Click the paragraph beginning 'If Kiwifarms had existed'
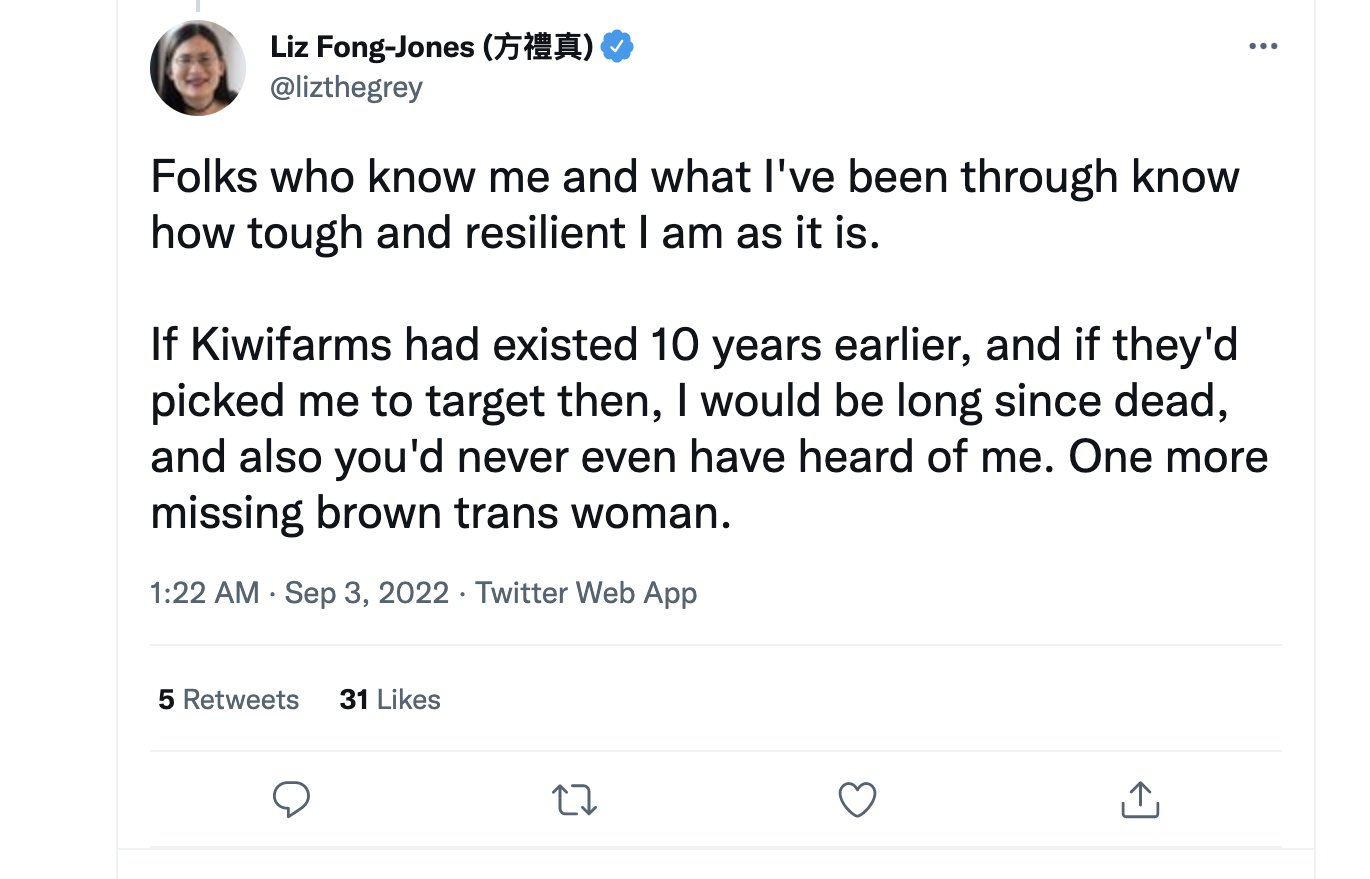Image resolution: width=1370 pixels, height=879 pixels. [709, 429]
